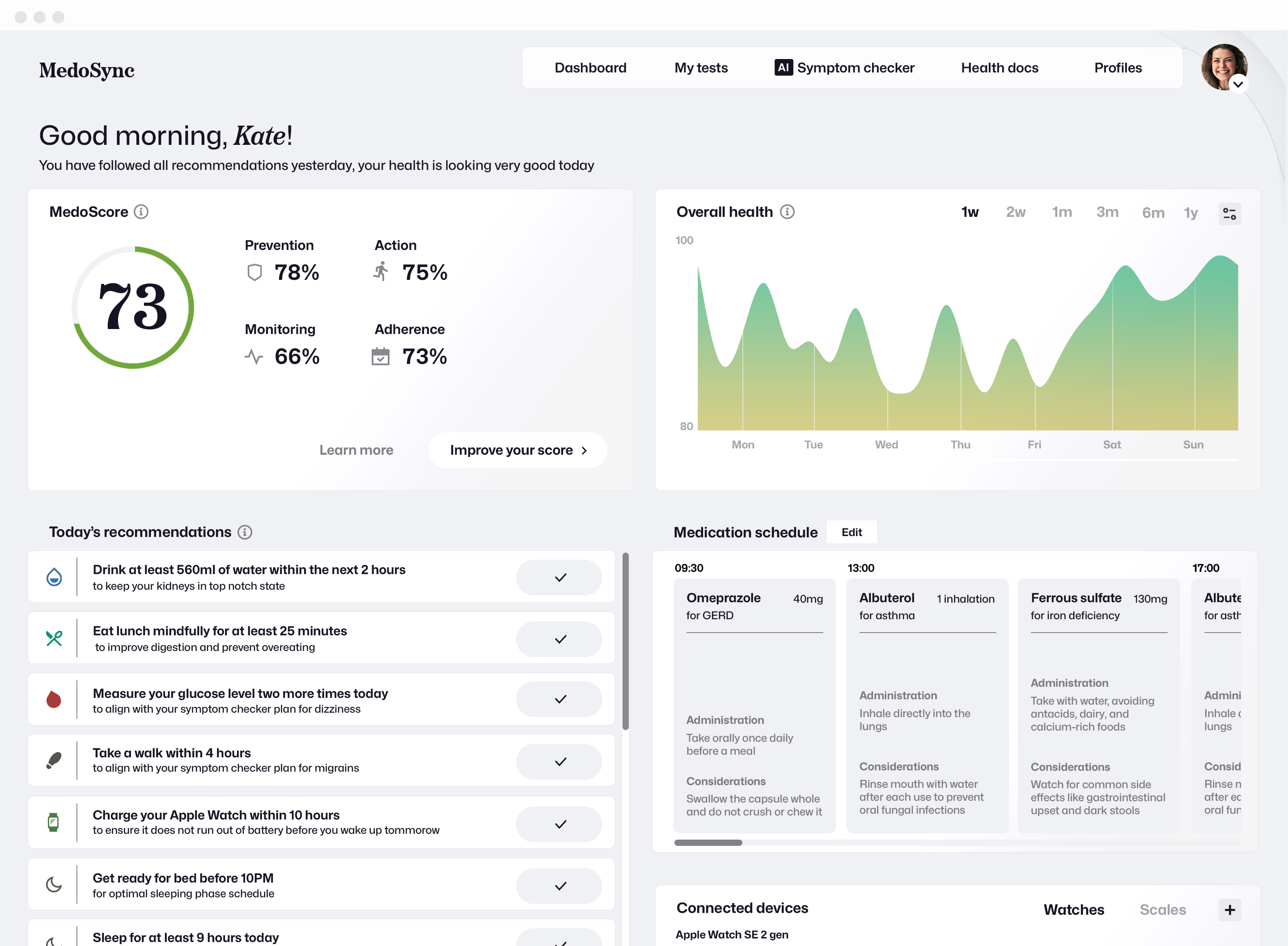Expand the profile avatar dropdown chevron

1238,84
